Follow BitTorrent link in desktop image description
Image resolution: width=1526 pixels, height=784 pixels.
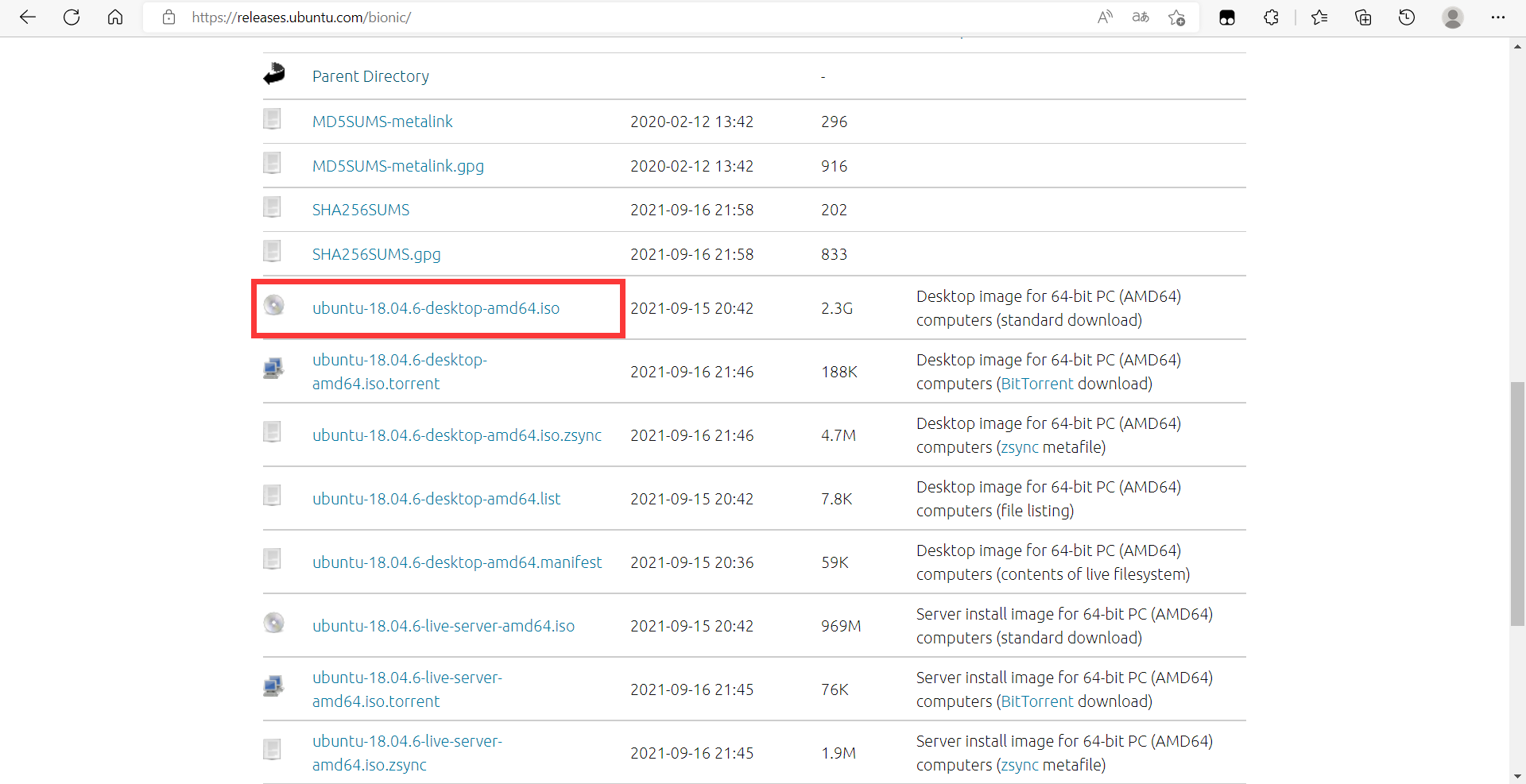pos(1037,384)
